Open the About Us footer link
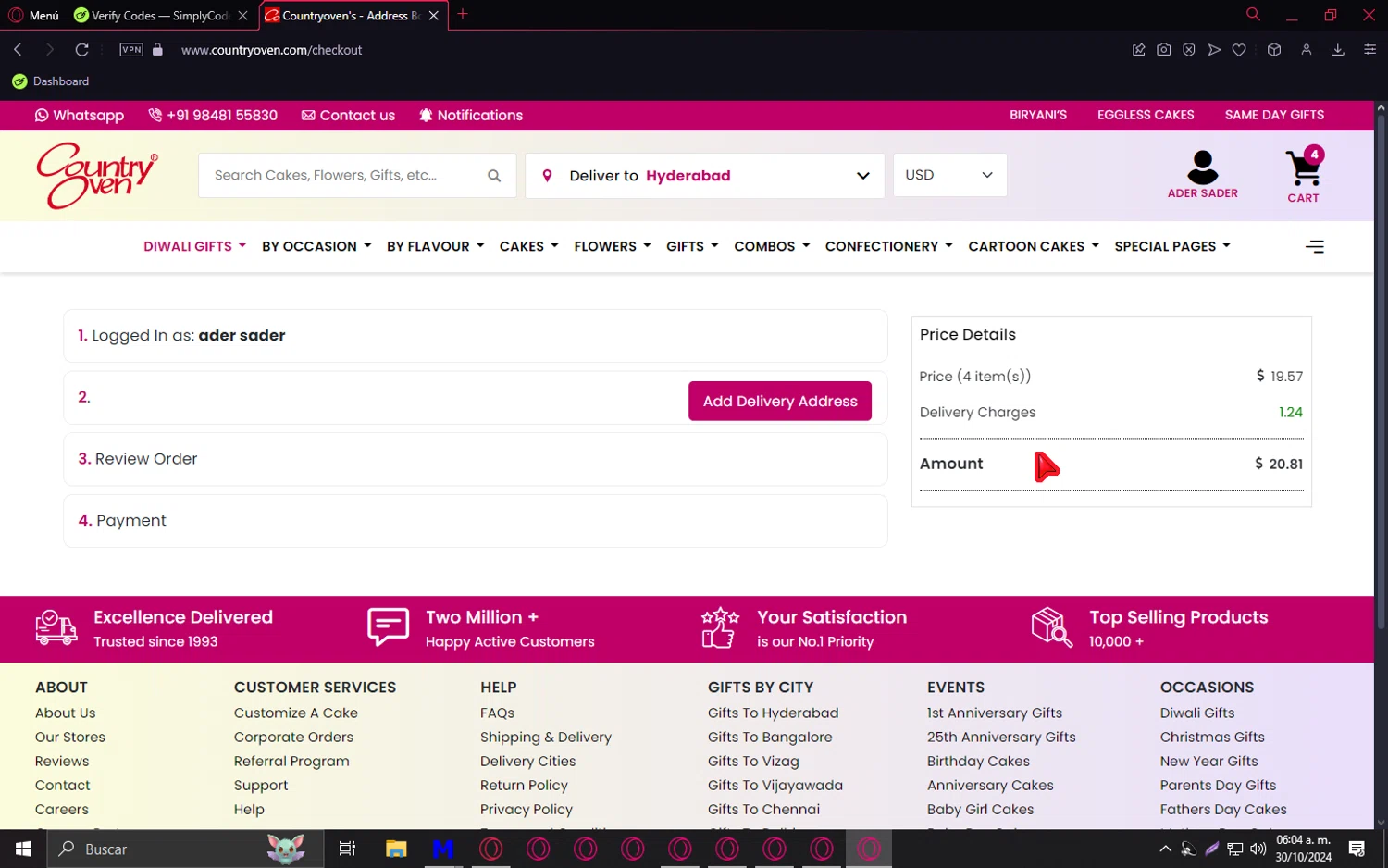This screenshot has width=1388, height=868. (x=65, y=713)
